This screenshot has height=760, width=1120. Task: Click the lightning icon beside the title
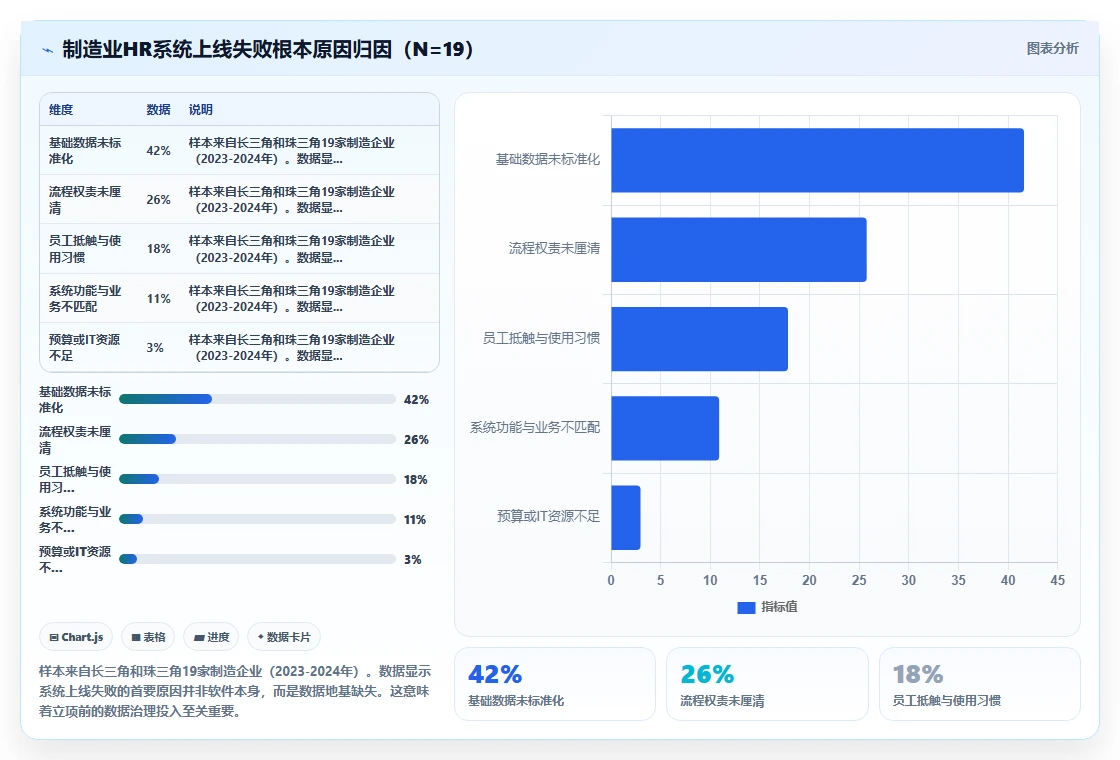coord(48,50)
